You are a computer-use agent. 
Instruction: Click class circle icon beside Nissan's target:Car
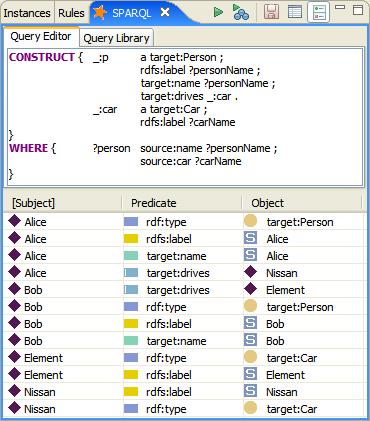point(250,408)
